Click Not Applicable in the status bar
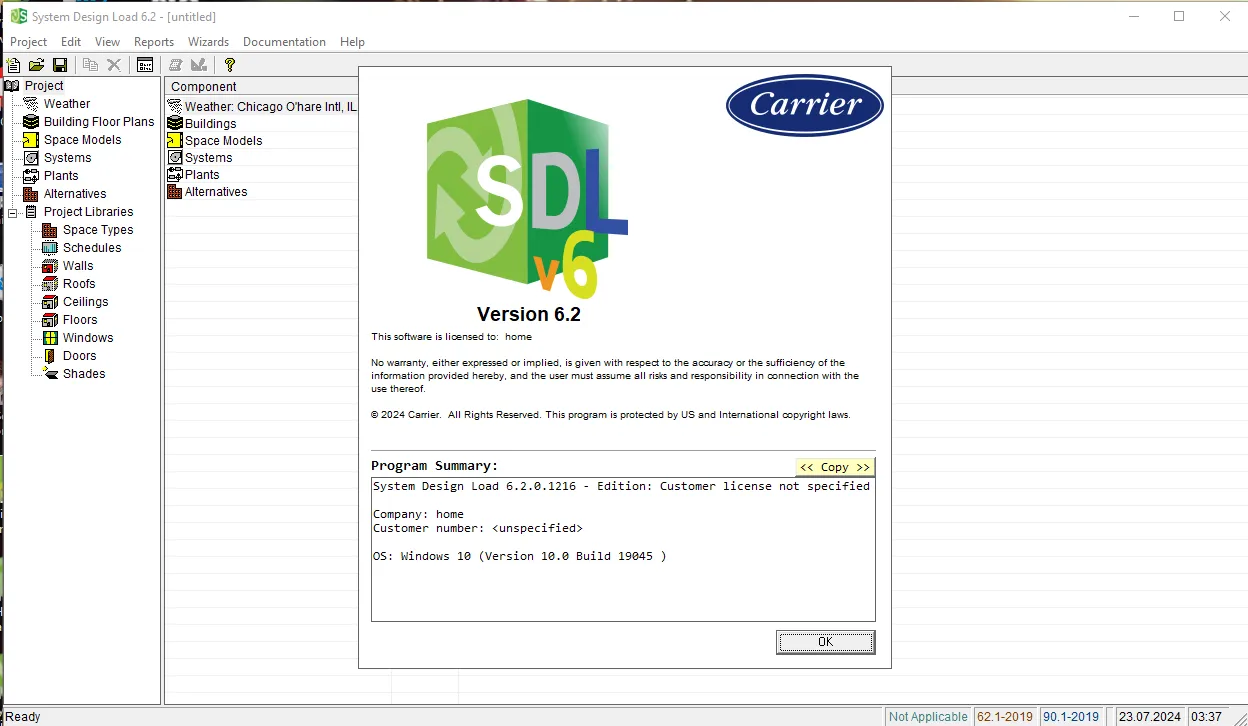1248x726 pixels. coord(928,716)
